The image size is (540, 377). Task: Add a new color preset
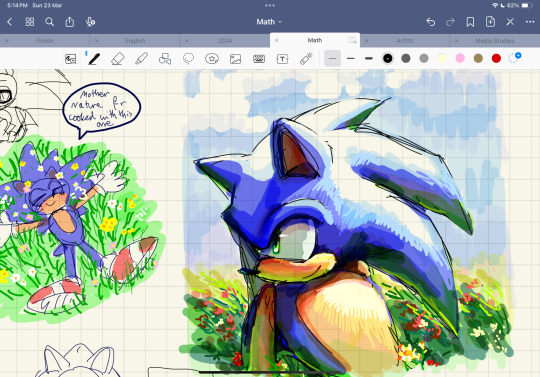point(515,57)
